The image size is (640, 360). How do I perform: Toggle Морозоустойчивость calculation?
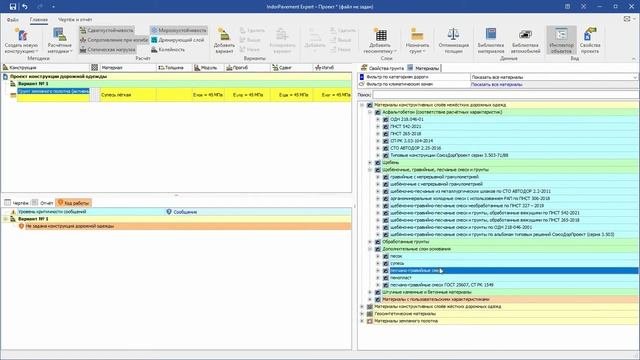point(179,30)
